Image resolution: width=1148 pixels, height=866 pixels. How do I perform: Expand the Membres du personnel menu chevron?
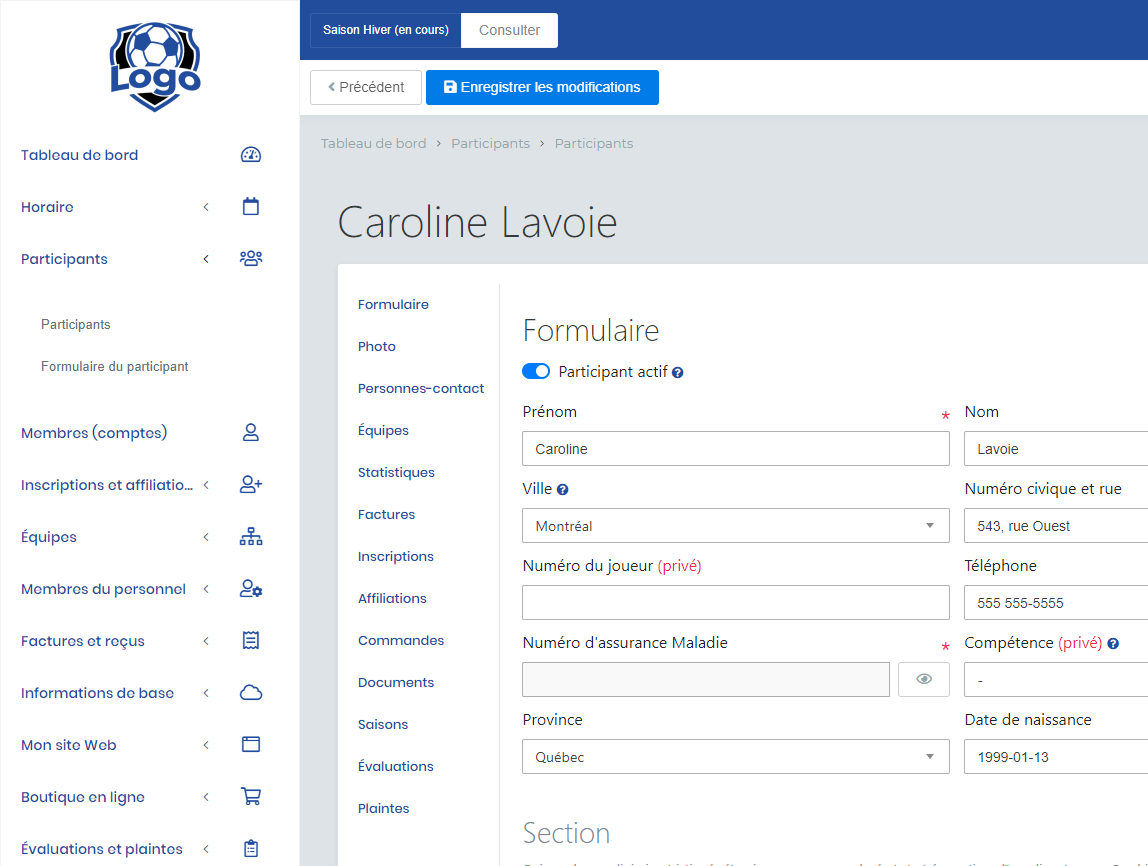pyautogui.click(x=206, y=589)
